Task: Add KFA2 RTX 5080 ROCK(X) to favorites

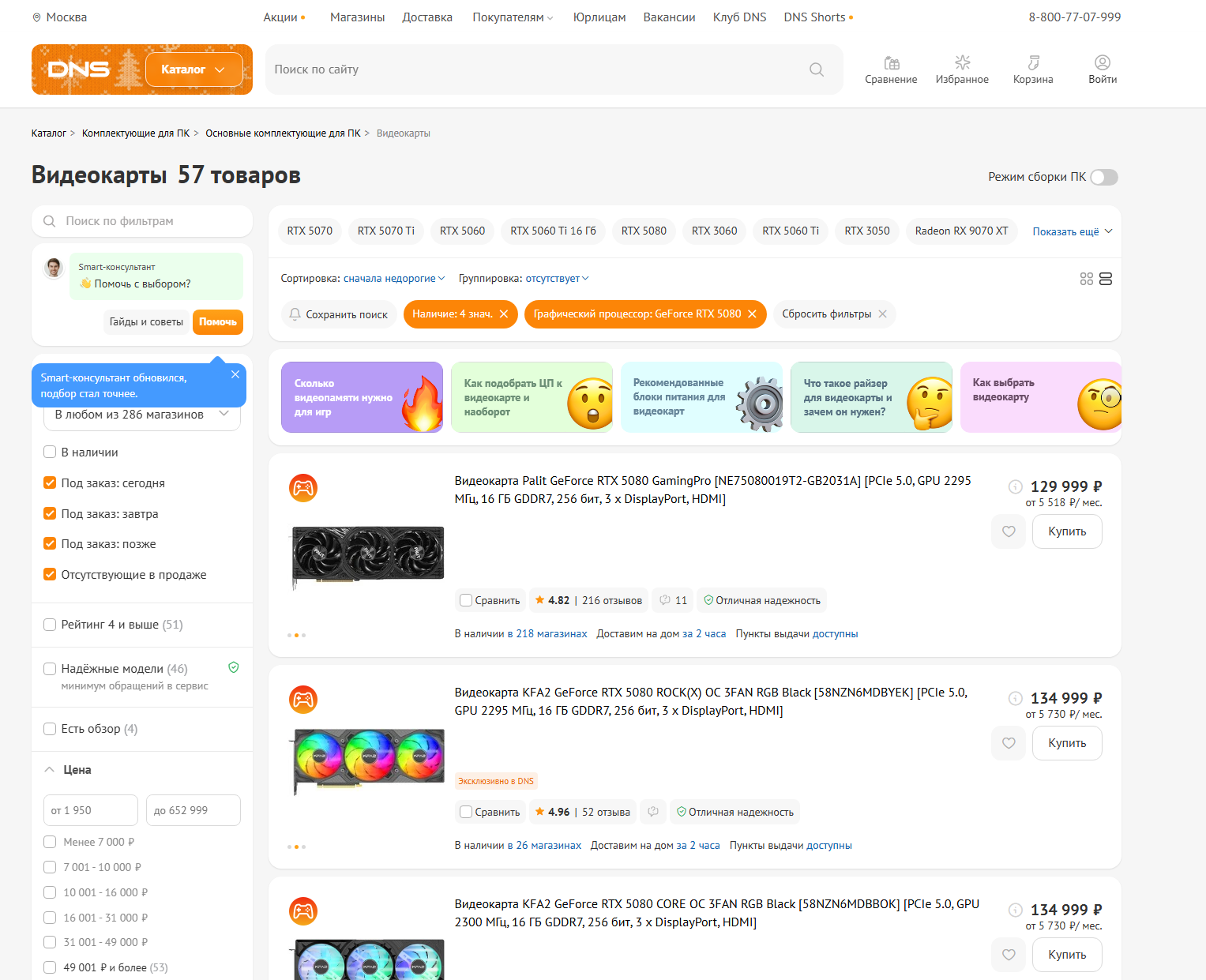Action: click(1009, 743)
